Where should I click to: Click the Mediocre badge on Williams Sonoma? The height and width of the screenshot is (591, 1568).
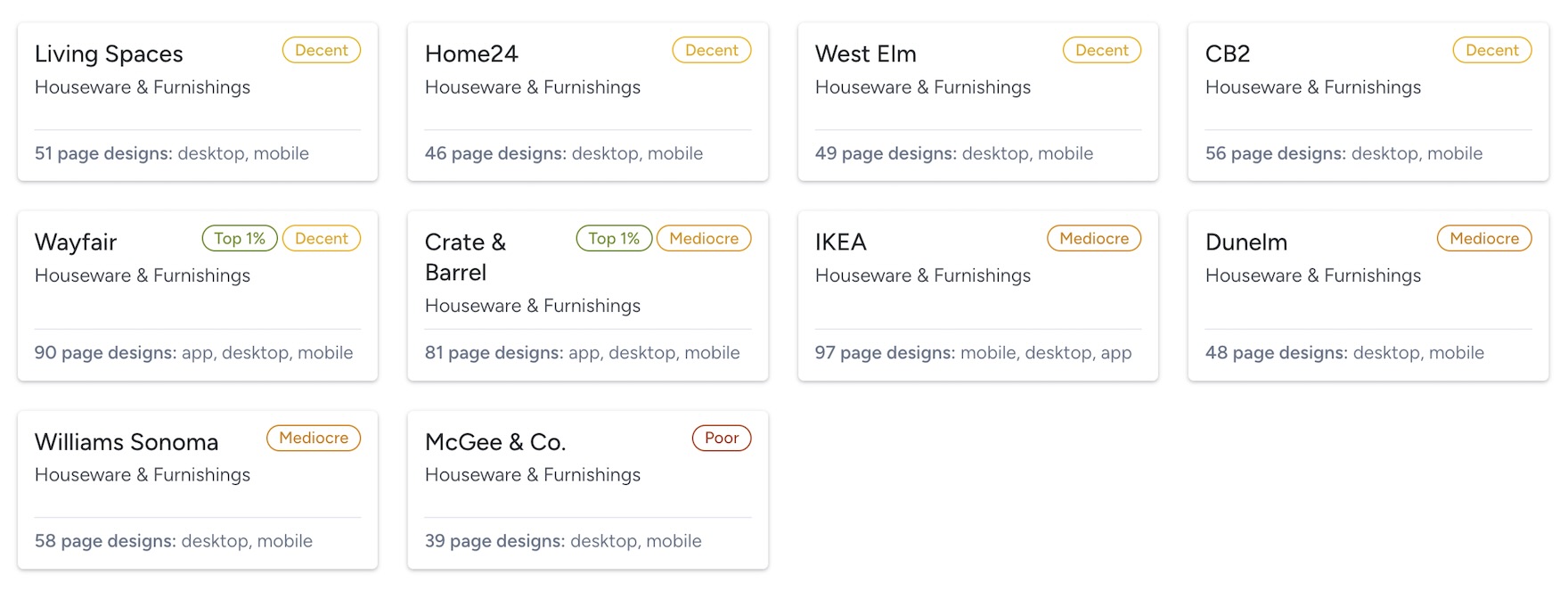(x=314, y=439)
